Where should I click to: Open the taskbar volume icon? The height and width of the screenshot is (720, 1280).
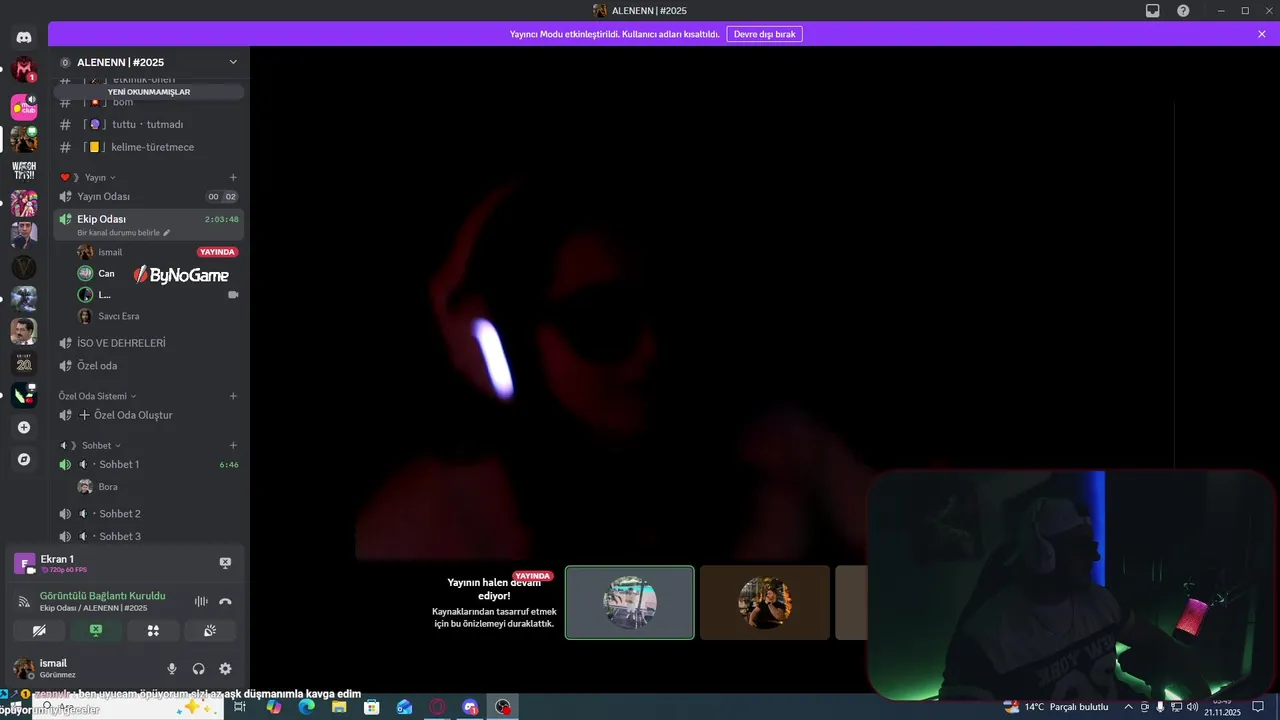(x=1192, y=707)
